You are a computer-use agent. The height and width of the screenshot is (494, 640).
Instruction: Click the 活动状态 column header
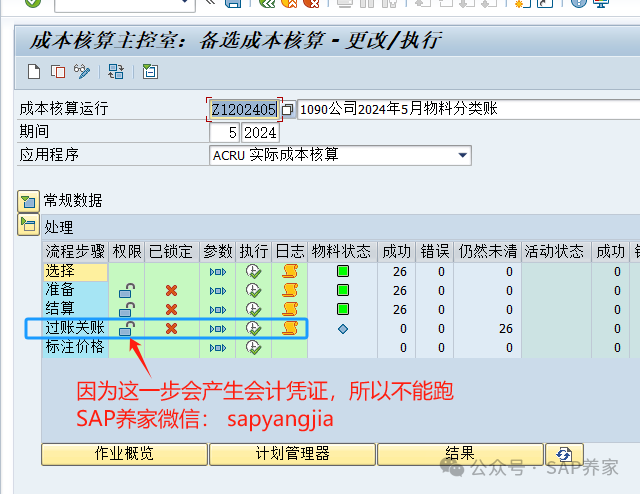tap(556, 251)
